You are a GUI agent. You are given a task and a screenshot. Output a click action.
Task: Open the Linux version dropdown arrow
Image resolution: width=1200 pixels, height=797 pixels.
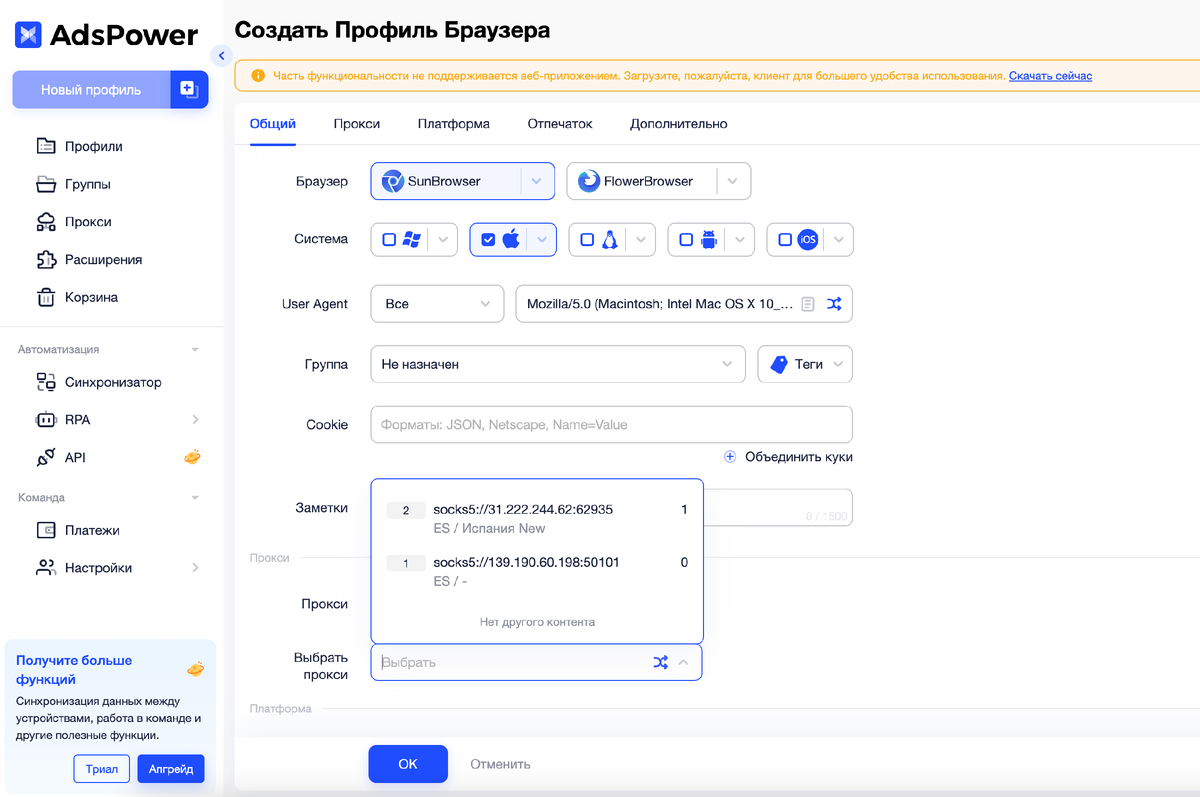pyautogui.click(x=641, y=240)
